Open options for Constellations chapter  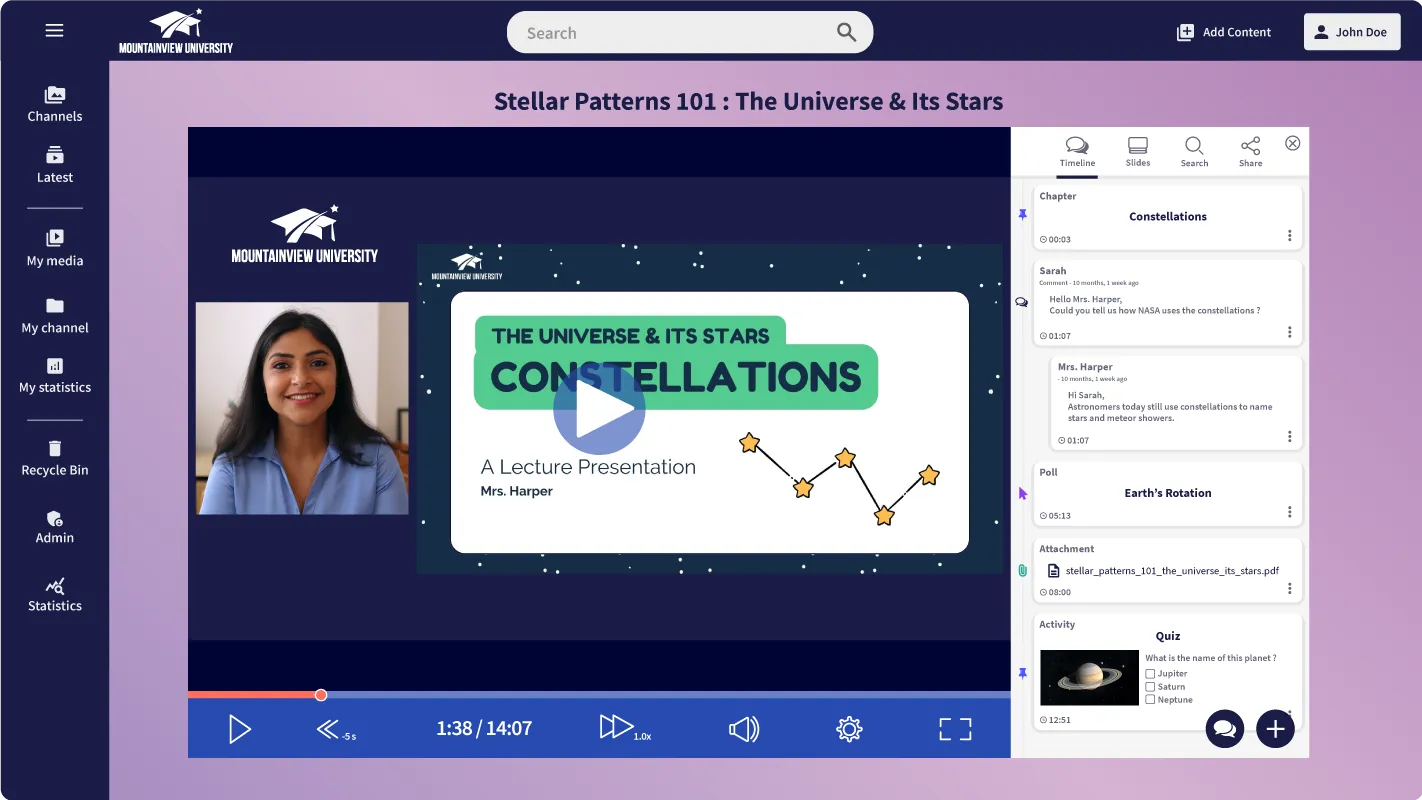(1289, 236)
